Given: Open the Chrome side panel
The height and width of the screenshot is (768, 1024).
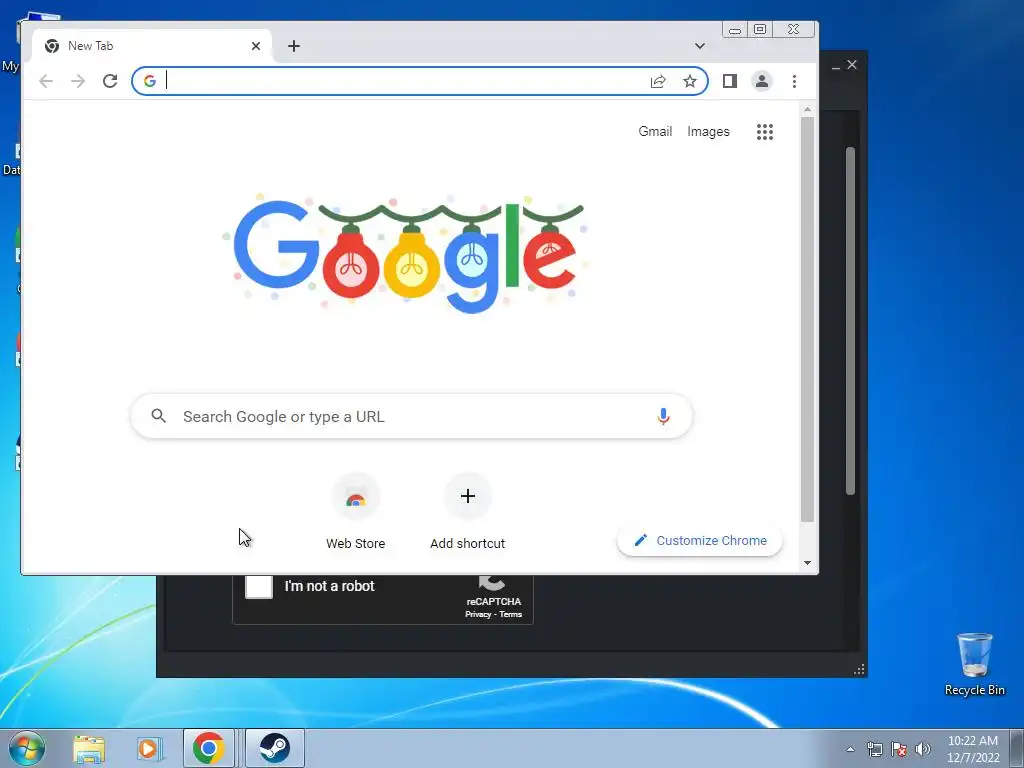Looking at the screenshot, I should tap(729, 81).
